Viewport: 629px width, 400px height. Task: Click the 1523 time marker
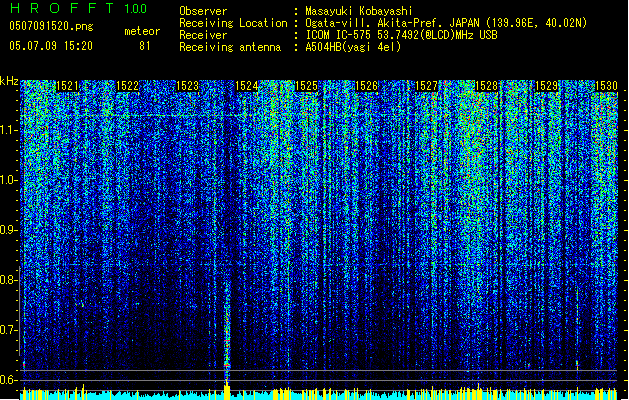click(187, 86)
